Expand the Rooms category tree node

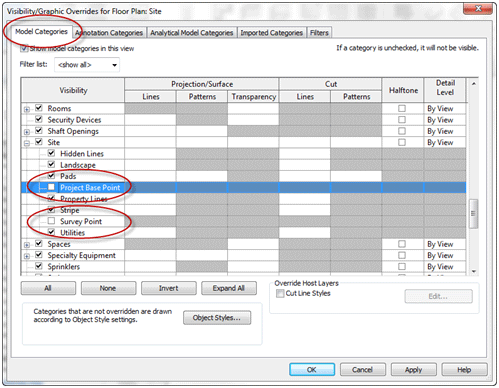click(x=27, y=109)
